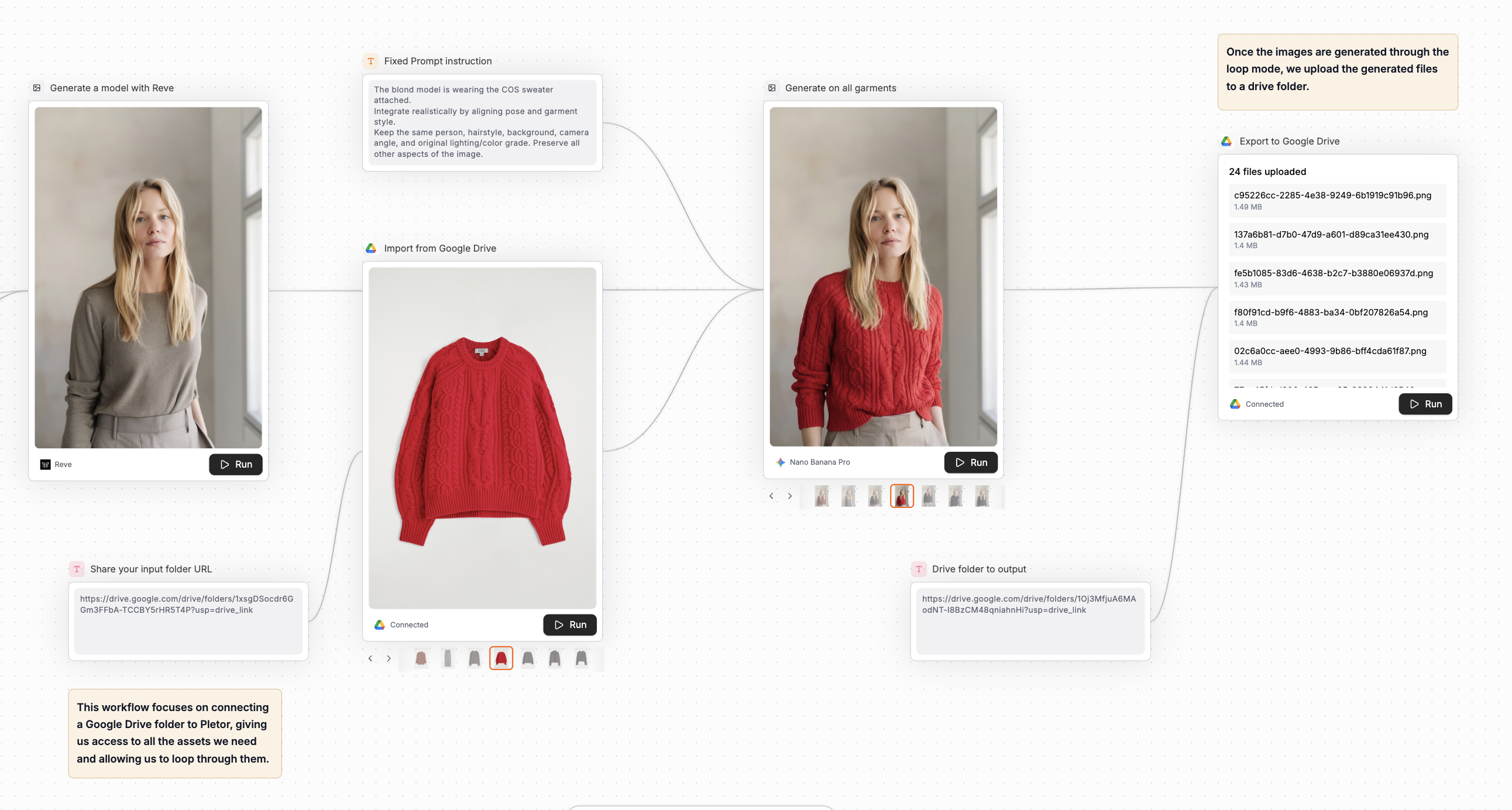The height and width of the screenshot is (810, 1512).
Task: Run the Export to Google Drive node
Action: 1425,404
